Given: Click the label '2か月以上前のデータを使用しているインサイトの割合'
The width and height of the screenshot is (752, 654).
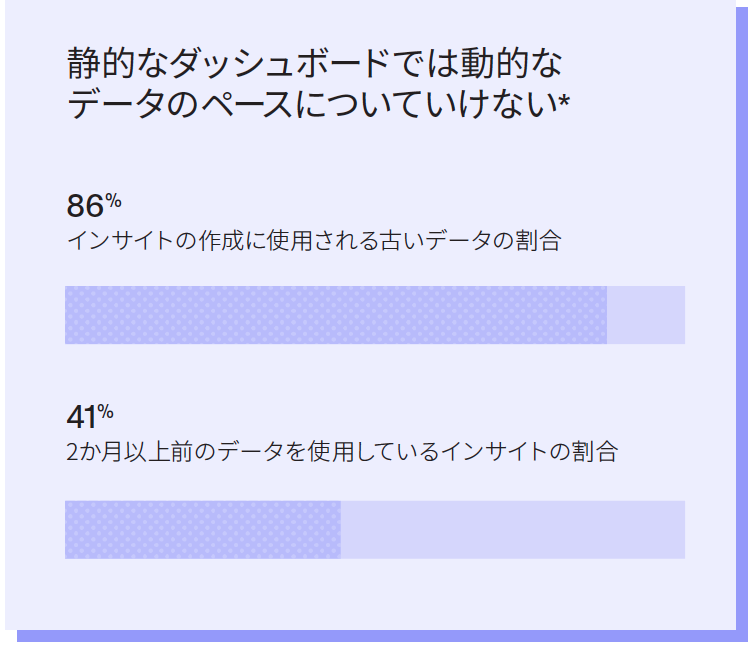Looking at the screenshot, I should [x=342, y=452].
